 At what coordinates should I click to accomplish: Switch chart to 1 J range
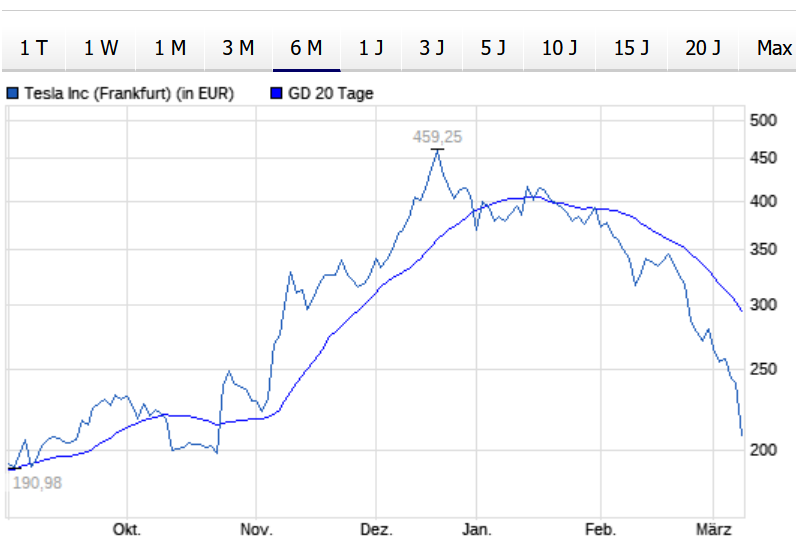(371, 49)
